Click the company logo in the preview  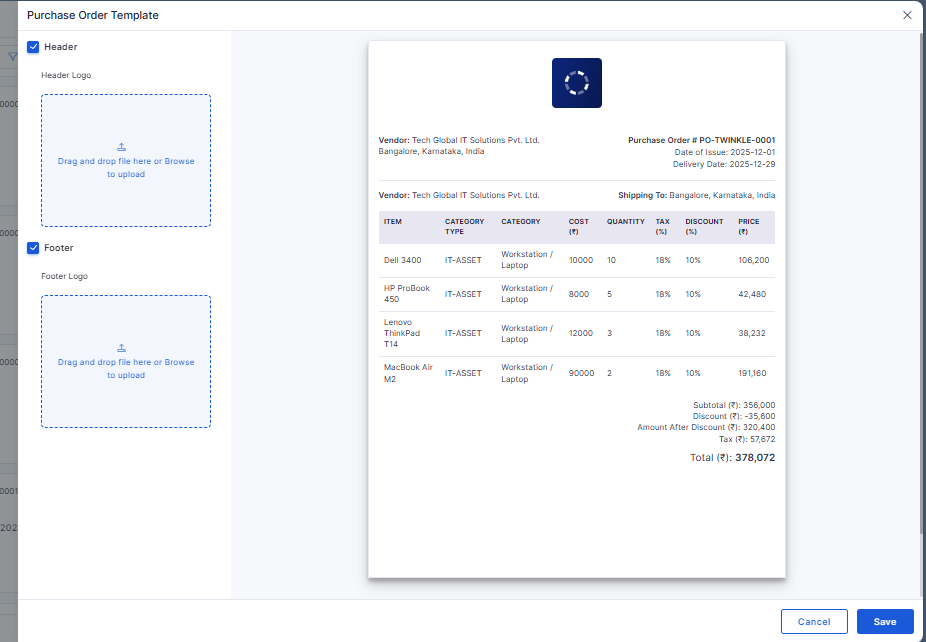pyautogui.click(x=577, y=83)
